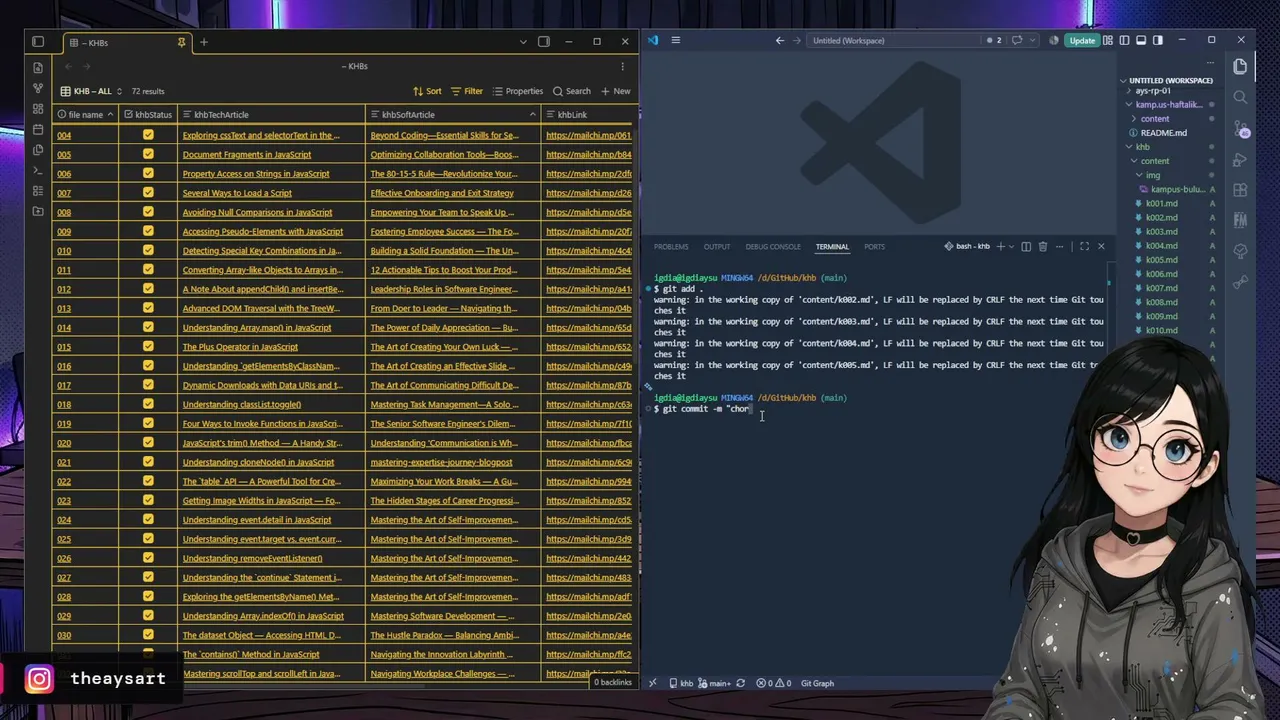Open Obsidian daily note calendar icon
Screen dimensions: 1280x720
point(38,130)
